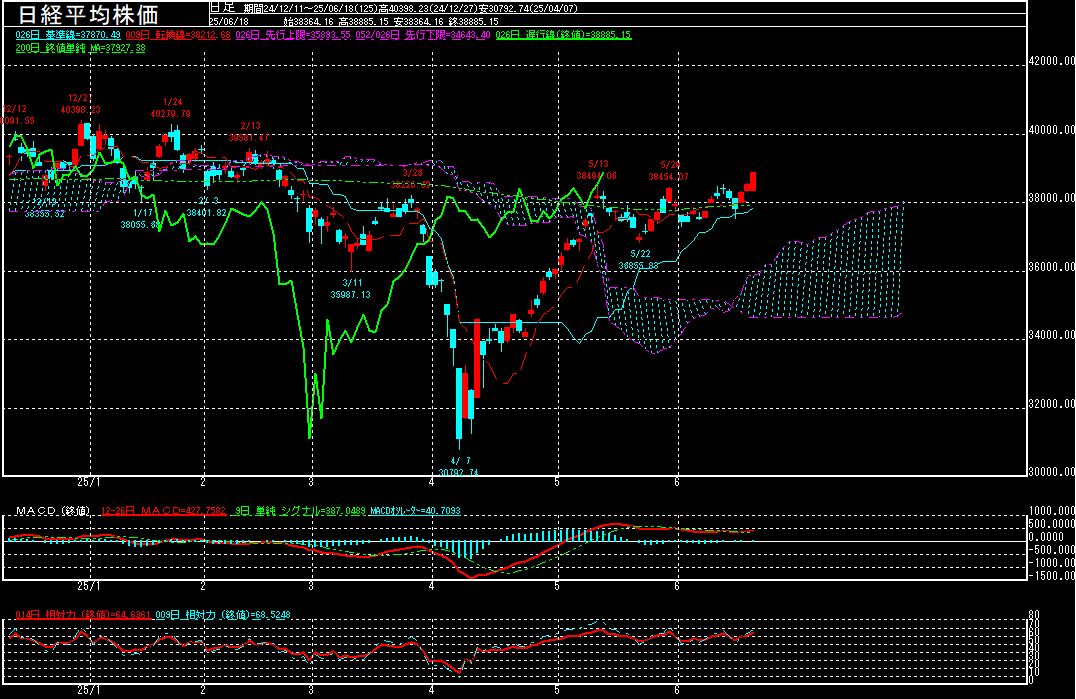Click the 009日 相対力(終値)=68.5248 legend
The width and height of the screenshot is (1076, 699).
[223, 615]
